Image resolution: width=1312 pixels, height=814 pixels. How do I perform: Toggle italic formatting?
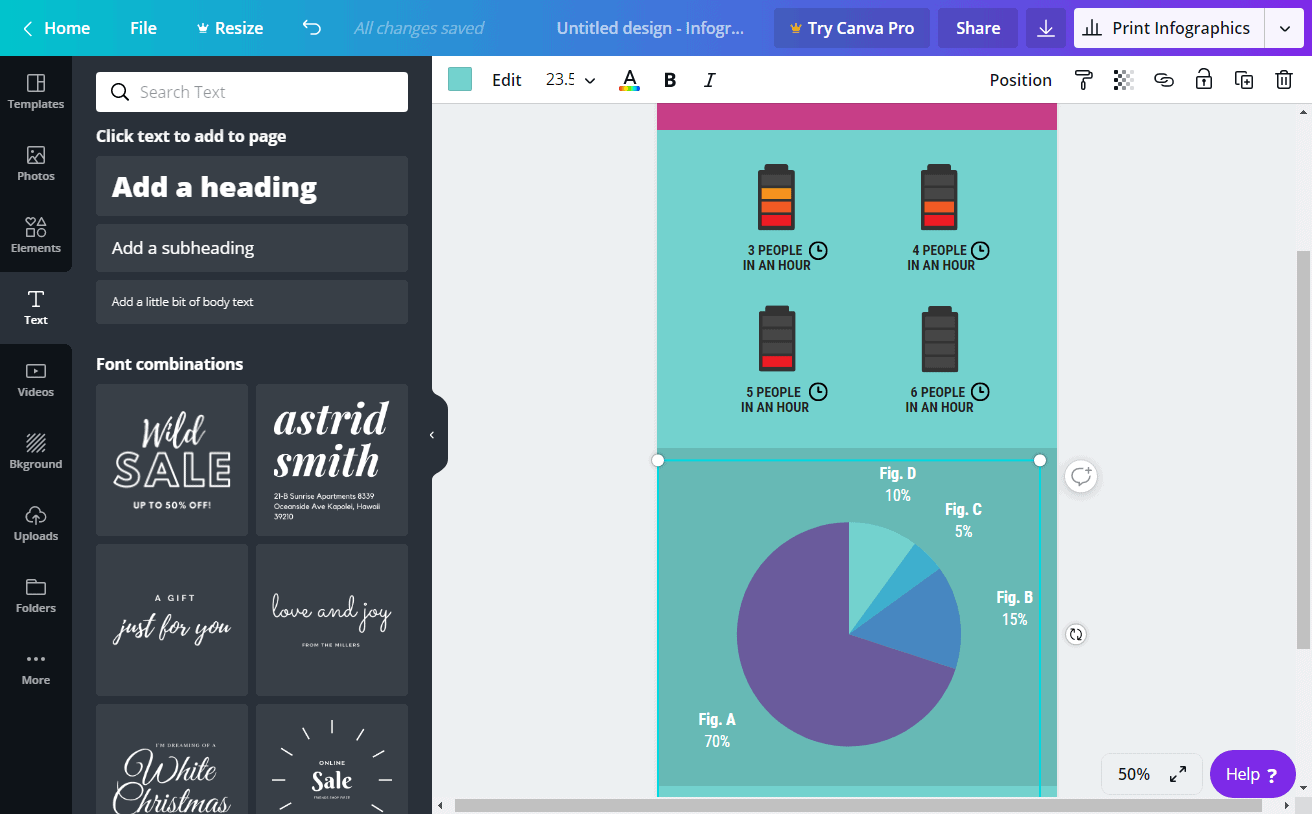[x=710, y=80]
